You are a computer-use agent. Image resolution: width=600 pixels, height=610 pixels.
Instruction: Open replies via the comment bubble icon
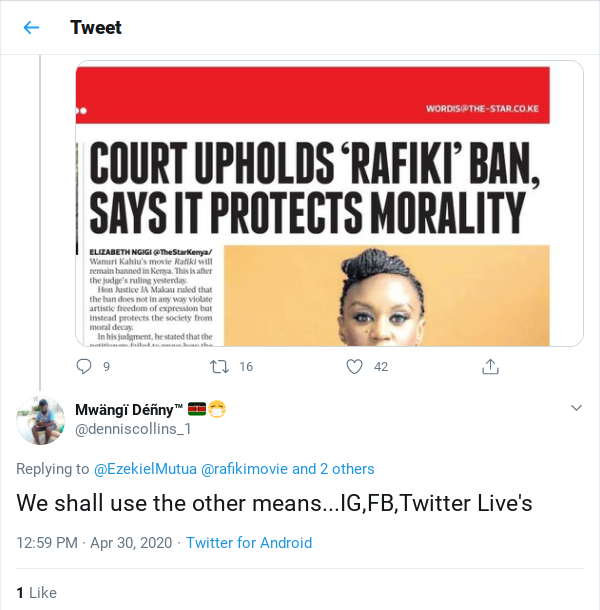coord(84,366)
